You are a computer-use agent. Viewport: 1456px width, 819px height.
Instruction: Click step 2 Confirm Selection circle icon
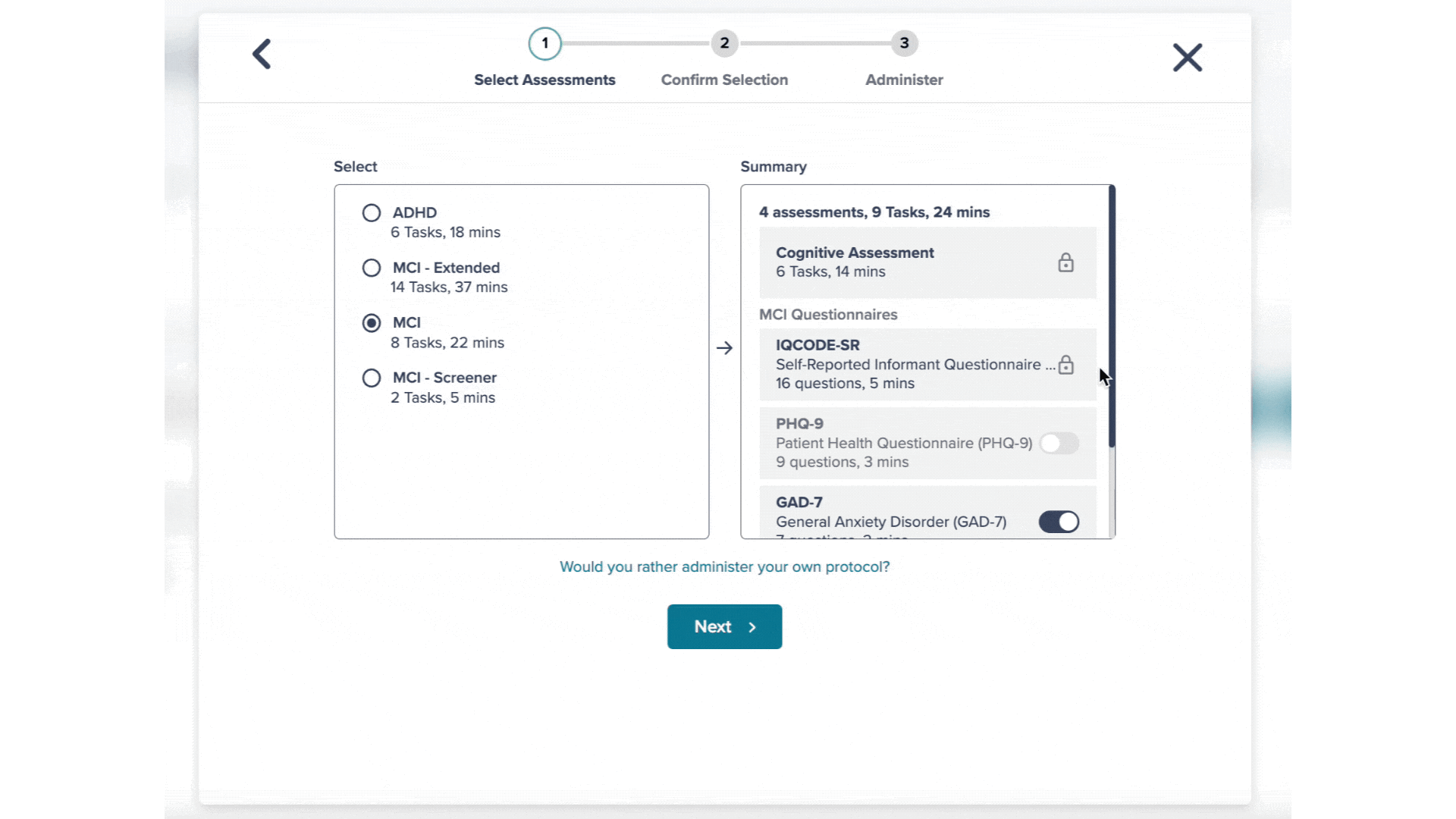click(x=724, y=42)
